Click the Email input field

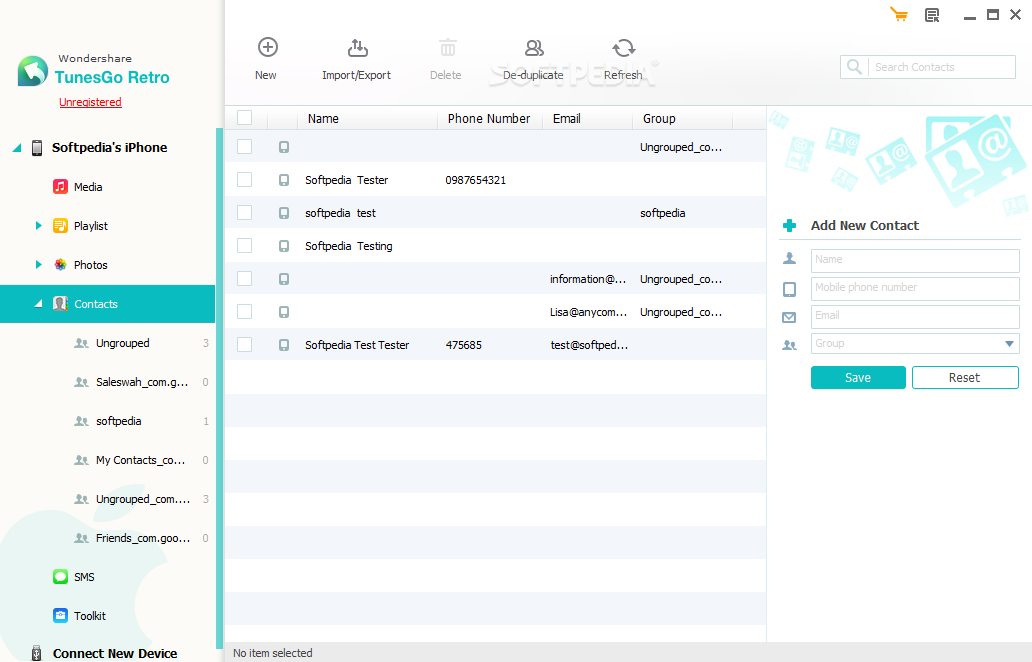[x=915, y=316]
